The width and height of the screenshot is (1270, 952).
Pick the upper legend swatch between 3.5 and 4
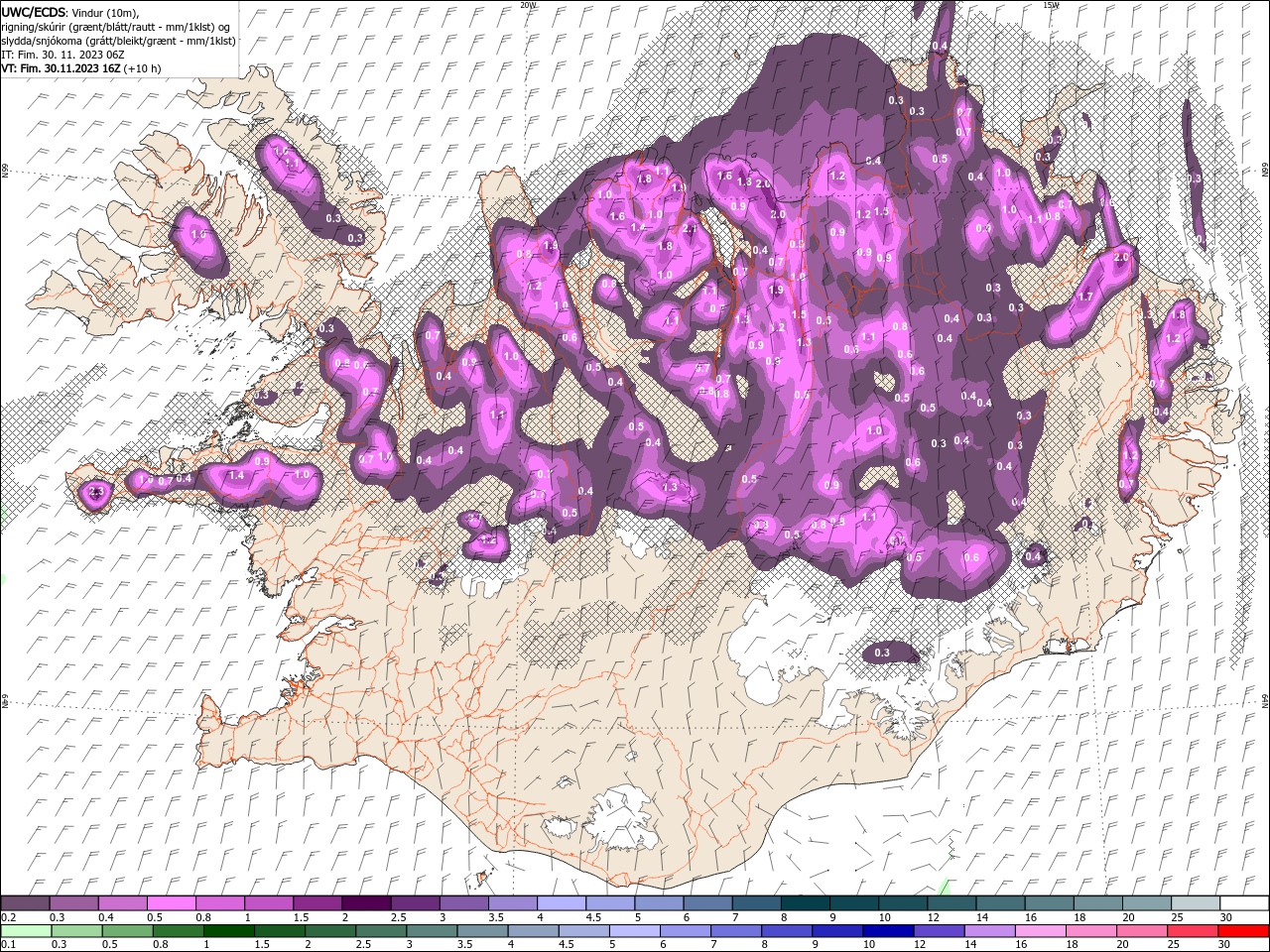point(512,903)
